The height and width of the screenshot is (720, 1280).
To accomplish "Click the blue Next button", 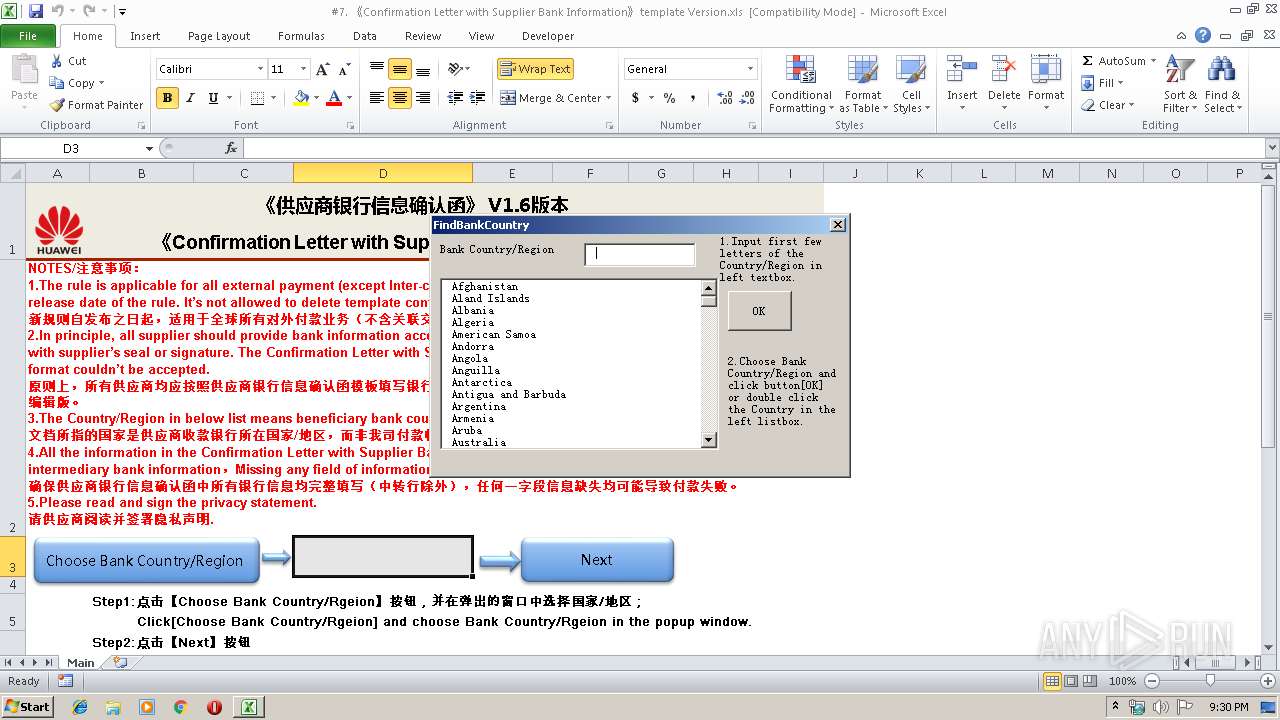I will [x=597, y=560].
